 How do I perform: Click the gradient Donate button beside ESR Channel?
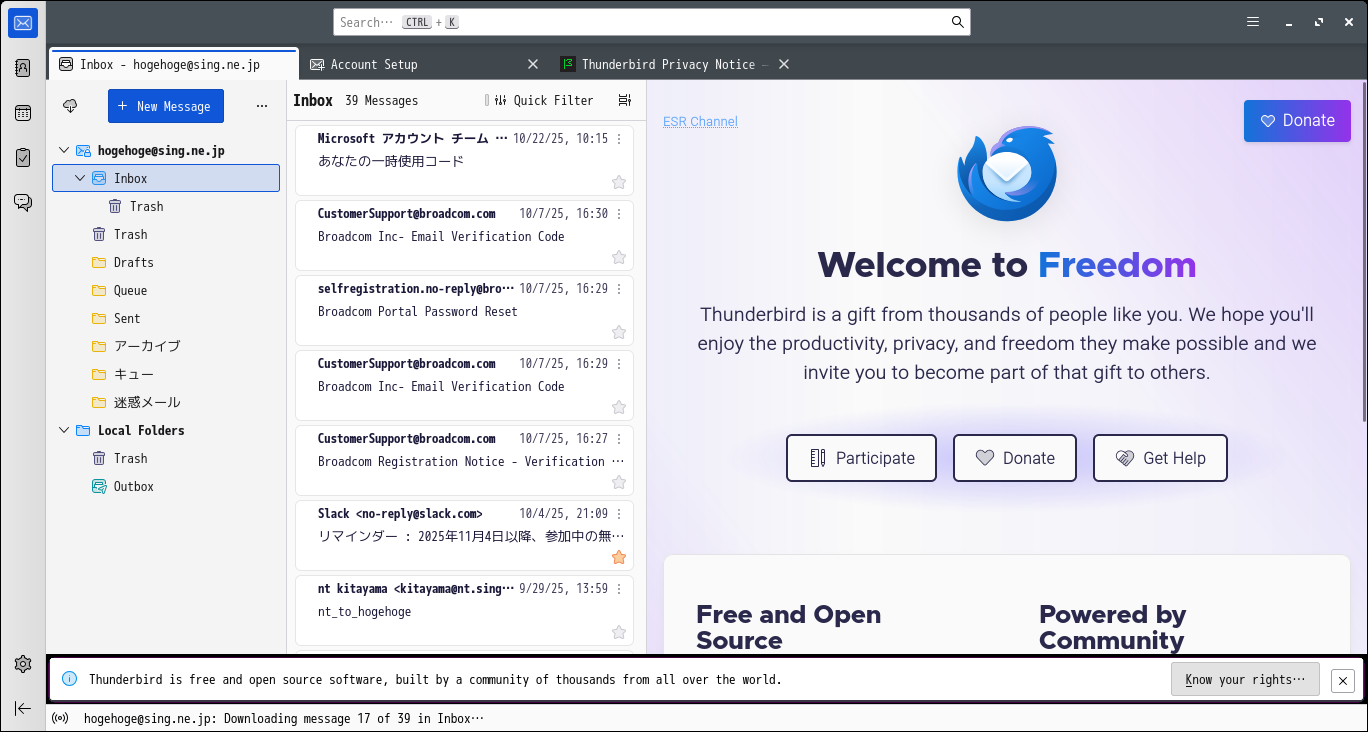[x=1297, y=120]
